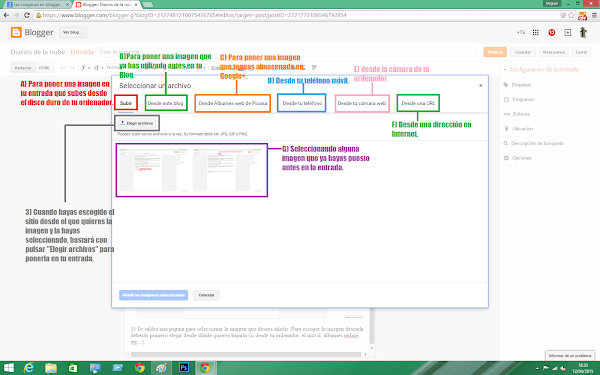This screenshot has height=375, width=600.
Task: Expand the Etiquetas setting
Action: [x=517, y=85]
